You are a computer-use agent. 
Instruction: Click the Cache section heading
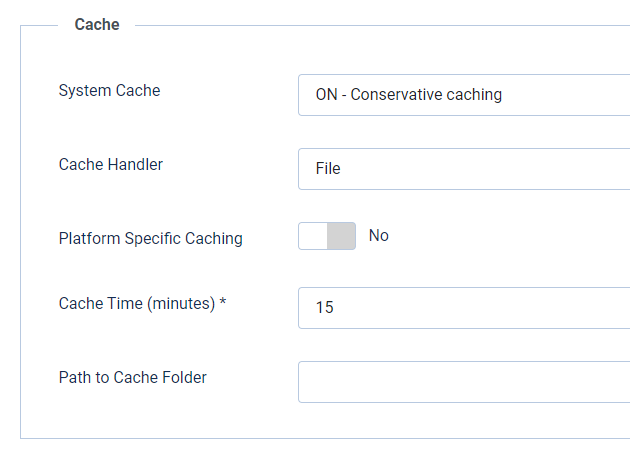[97, 25]
